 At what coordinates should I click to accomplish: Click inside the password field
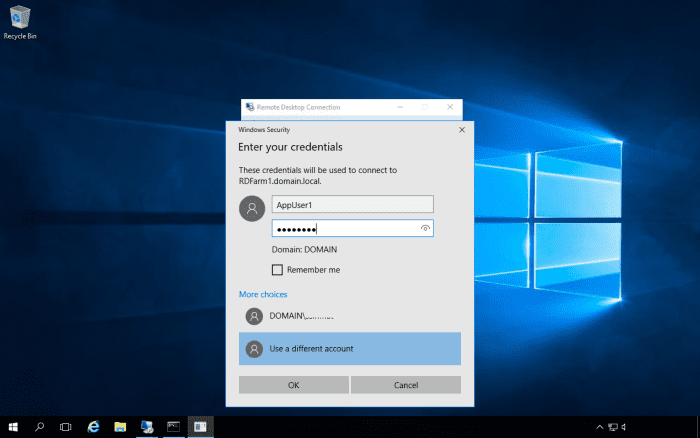pos(340,228)
